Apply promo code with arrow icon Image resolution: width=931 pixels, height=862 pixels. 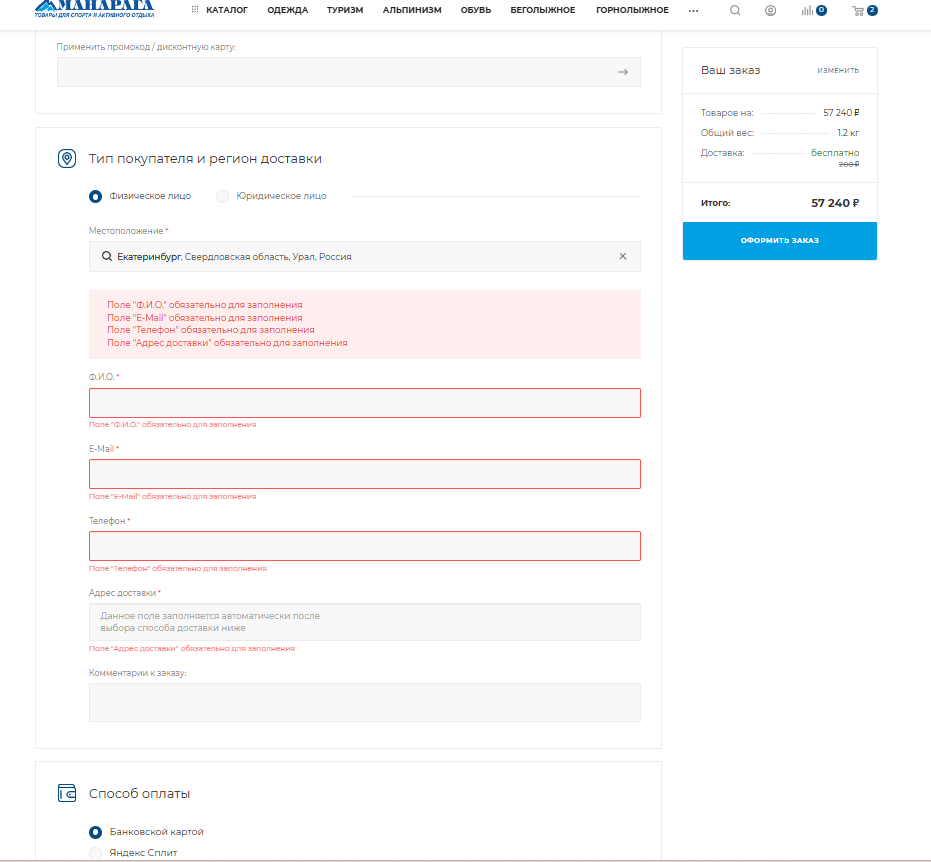pos(622,72)
